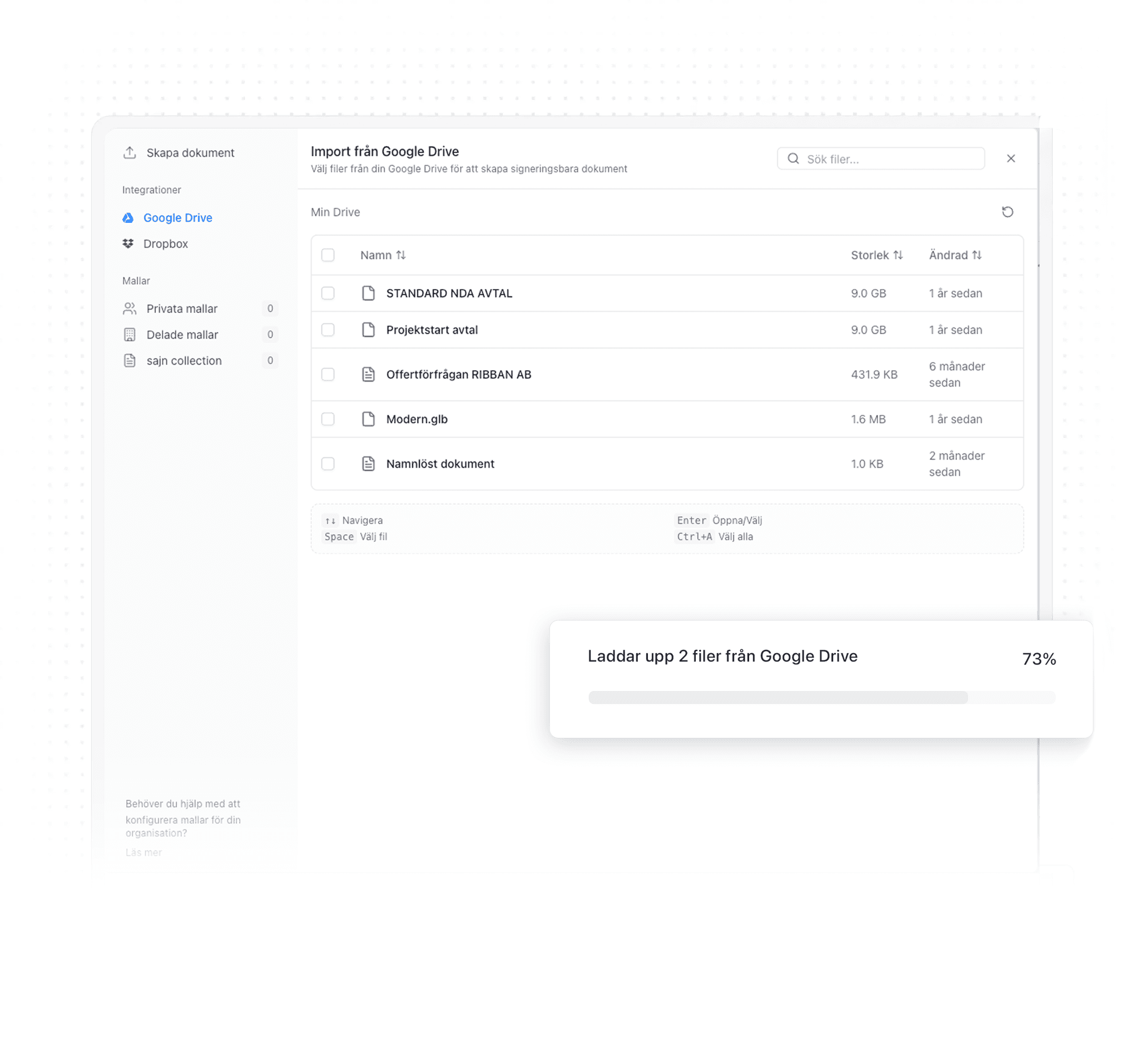
Task: Click the Läs mer link
Action: [x=143, y=852]
